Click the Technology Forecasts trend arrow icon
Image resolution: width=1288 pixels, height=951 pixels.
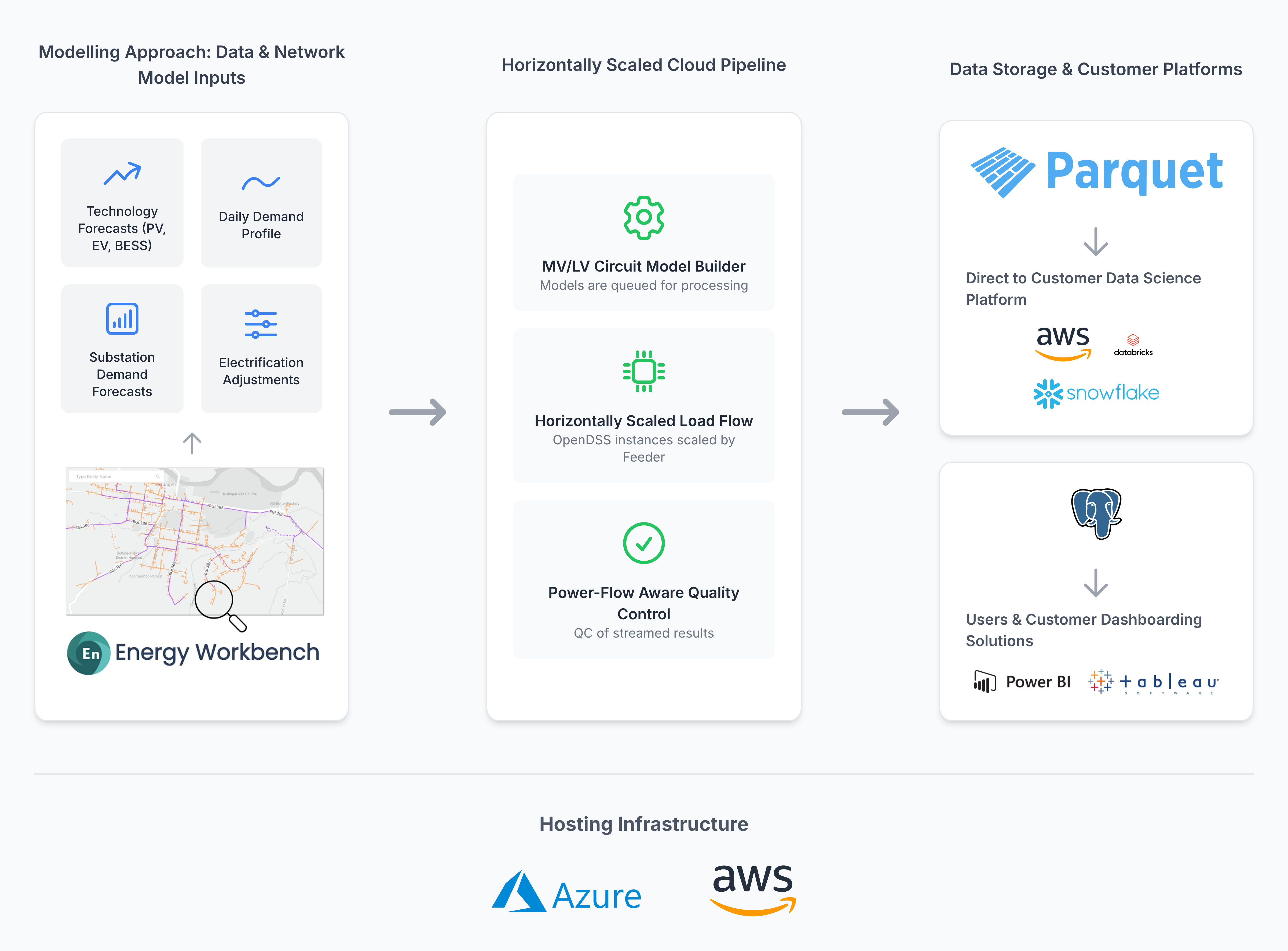(x=122, y=173)
